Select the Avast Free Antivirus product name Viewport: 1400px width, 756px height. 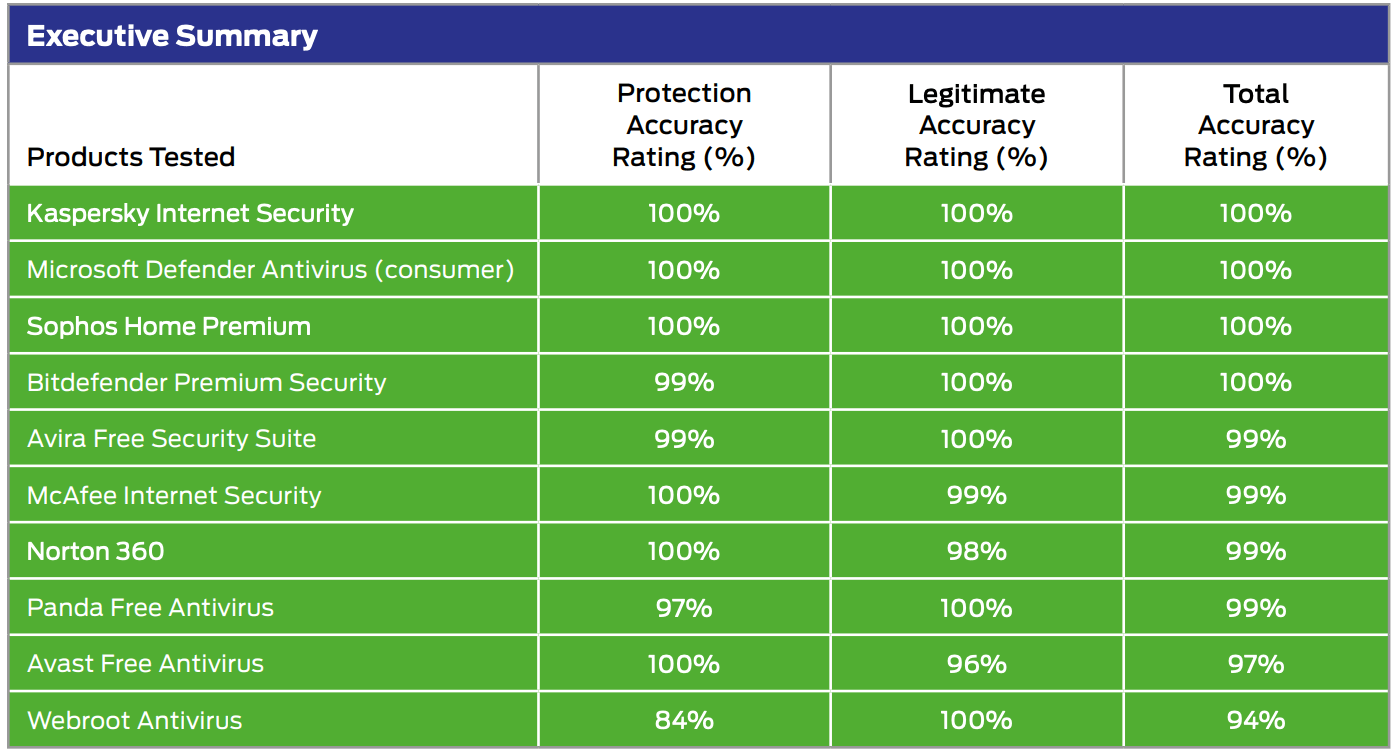[x=145, y=664]
